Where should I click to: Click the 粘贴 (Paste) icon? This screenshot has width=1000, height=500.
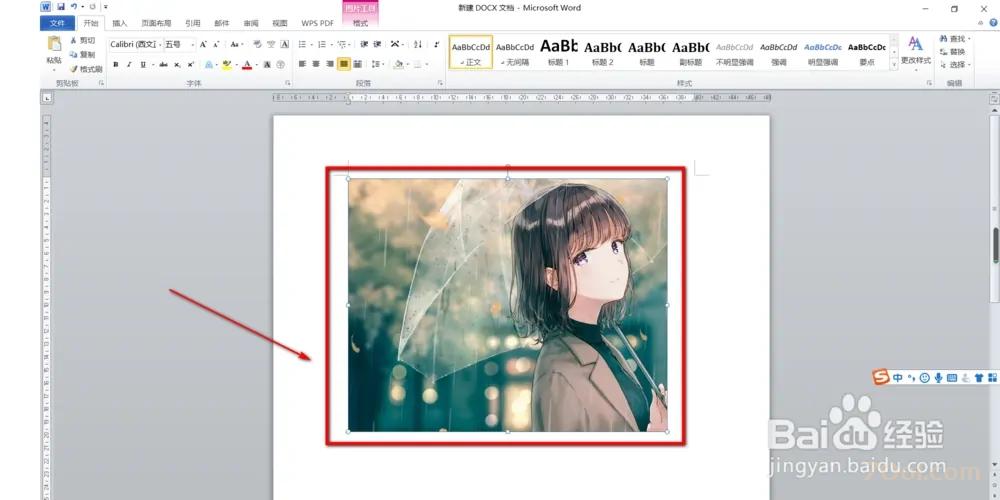pos(54,44)
